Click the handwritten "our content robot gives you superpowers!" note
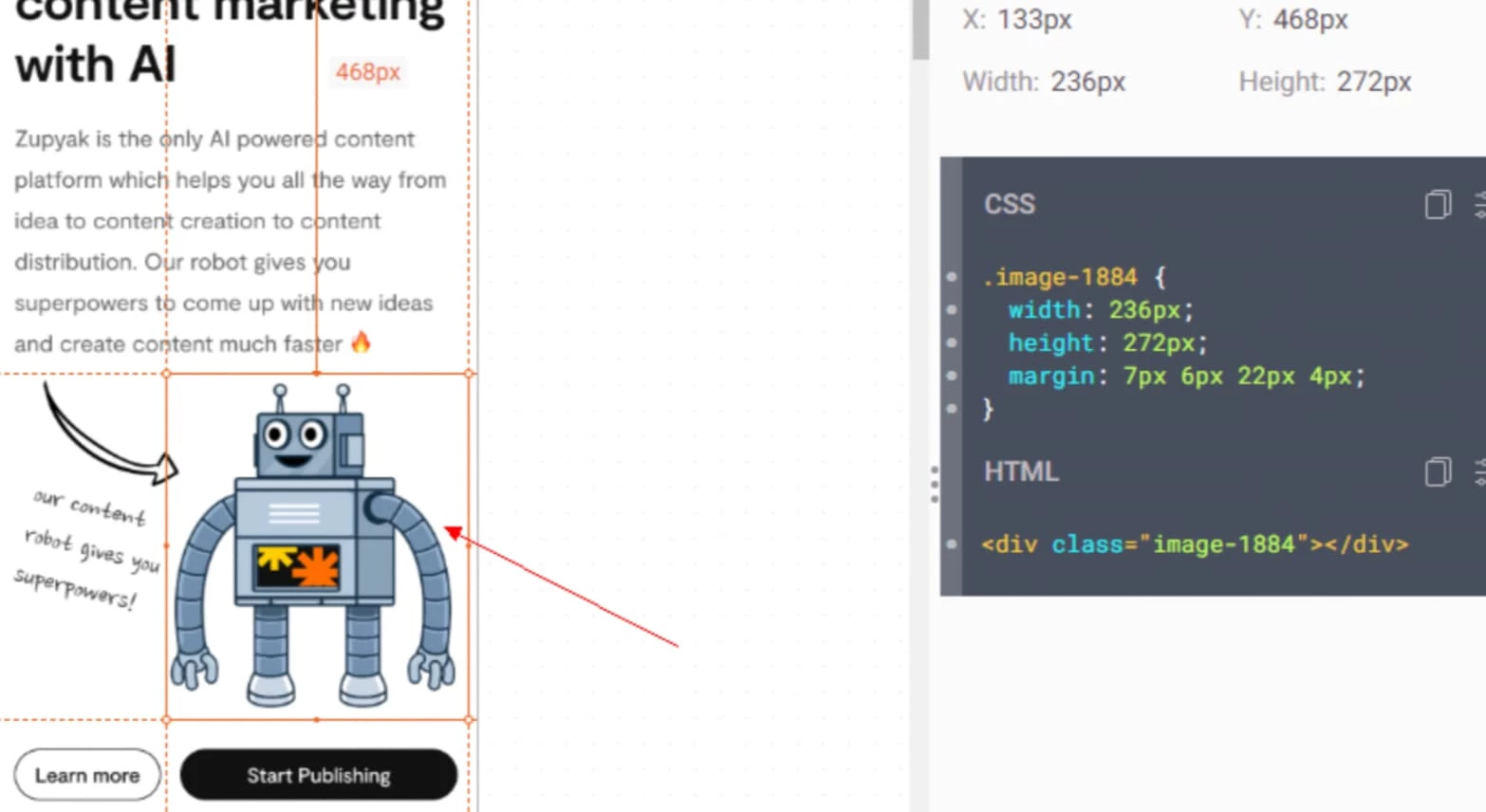 click(x=85, y=547)
